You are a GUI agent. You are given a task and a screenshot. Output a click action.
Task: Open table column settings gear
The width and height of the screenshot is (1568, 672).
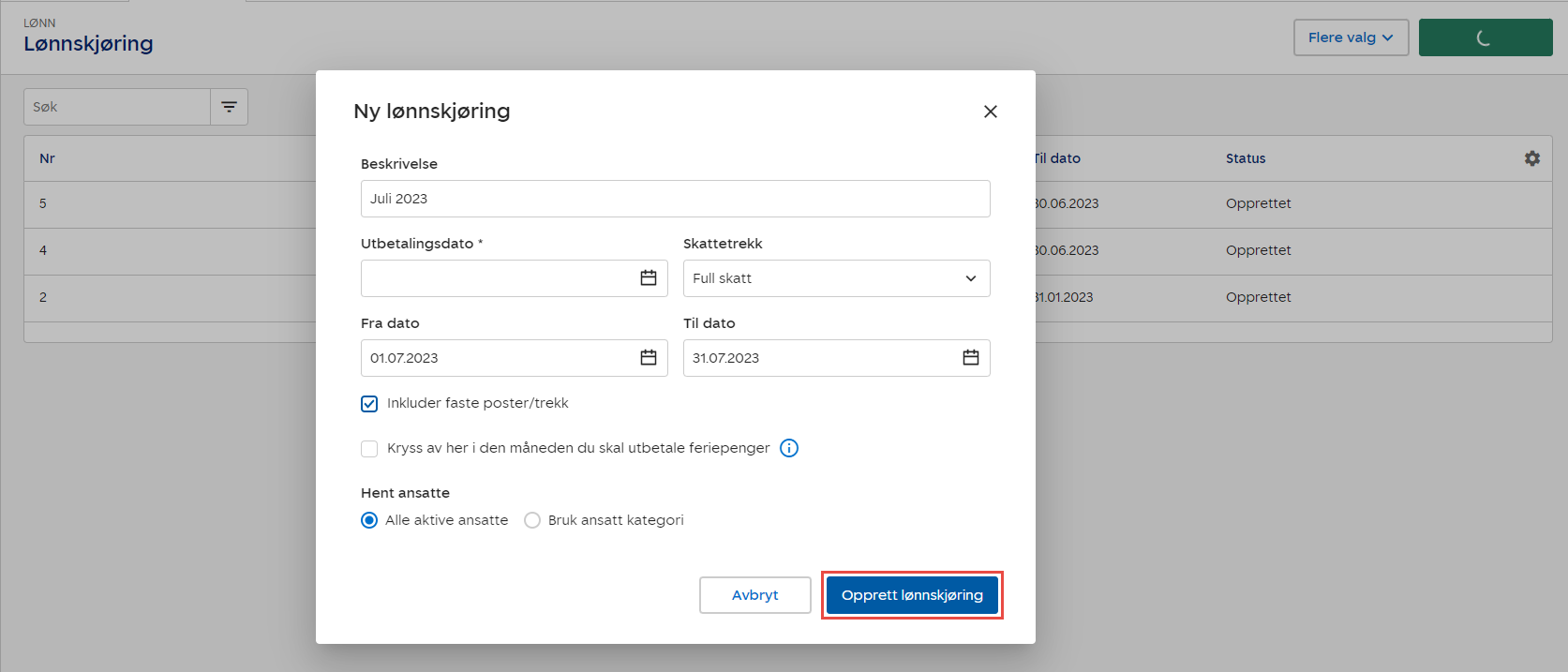coord(1531,158)
